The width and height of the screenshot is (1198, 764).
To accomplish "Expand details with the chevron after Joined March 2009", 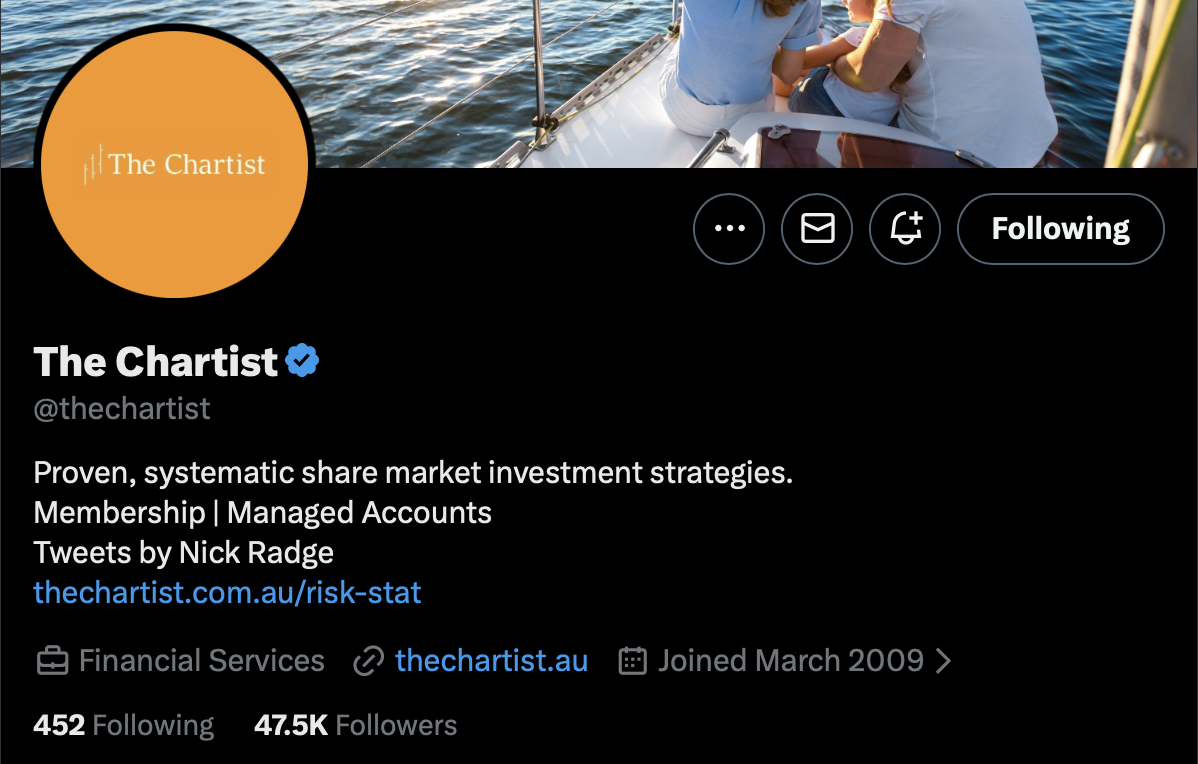I will tap(941, 660).
